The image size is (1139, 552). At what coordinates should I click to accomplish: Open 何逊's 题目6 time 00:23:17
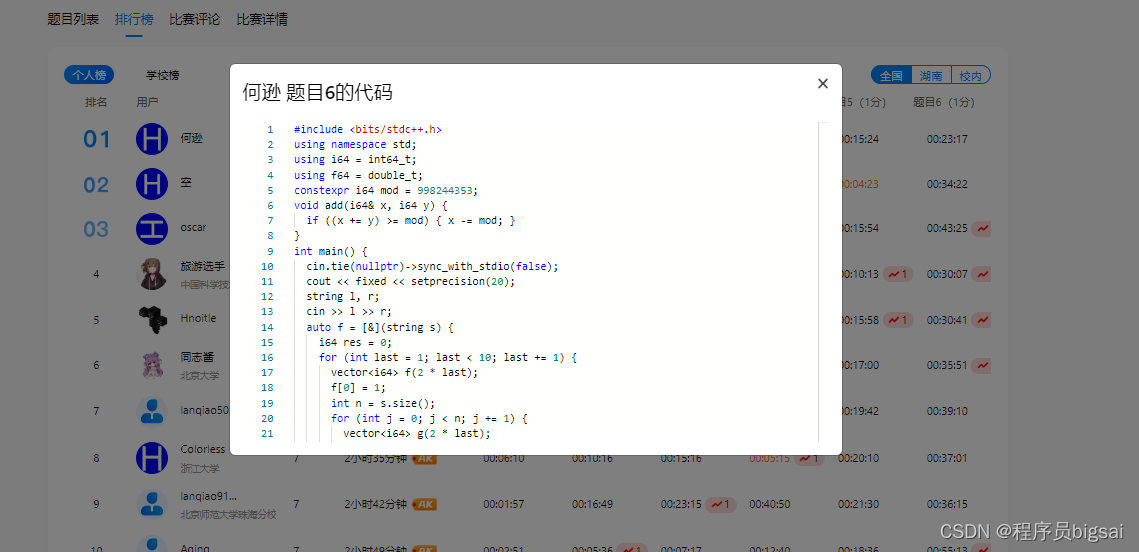(x=947, y=139)
